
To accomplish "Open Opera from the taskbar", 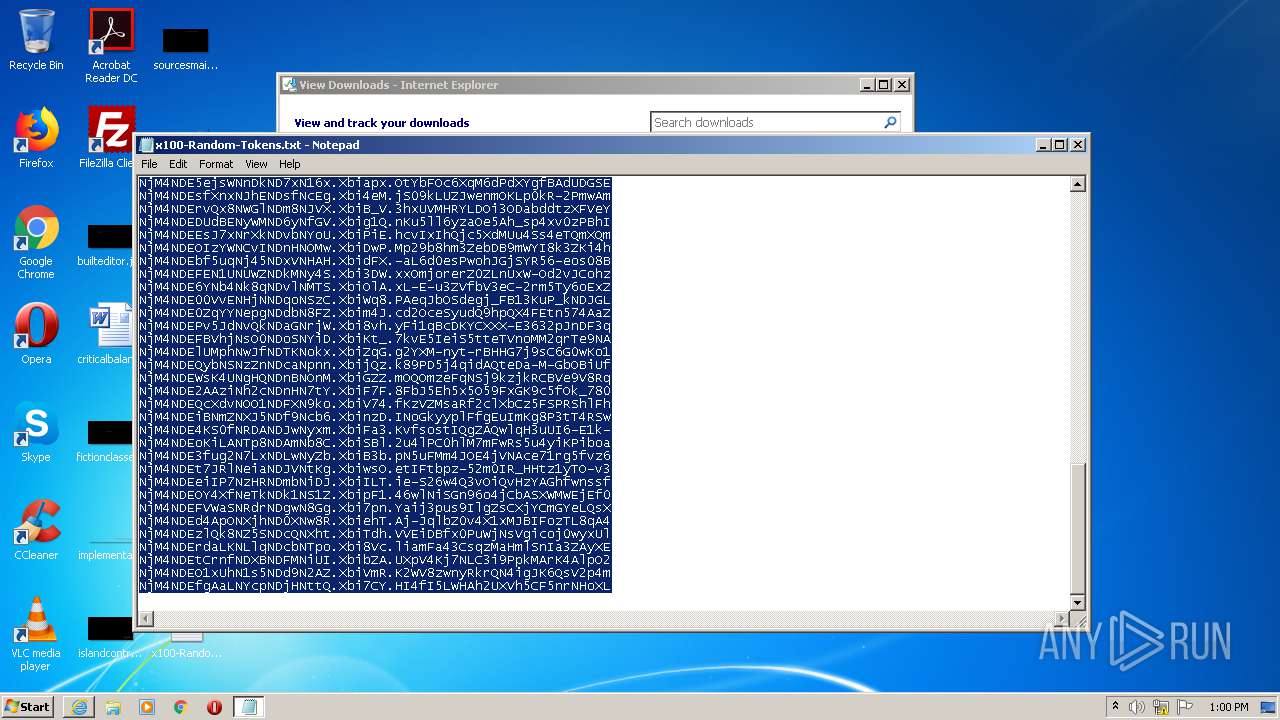I will [x=214, y=707].
